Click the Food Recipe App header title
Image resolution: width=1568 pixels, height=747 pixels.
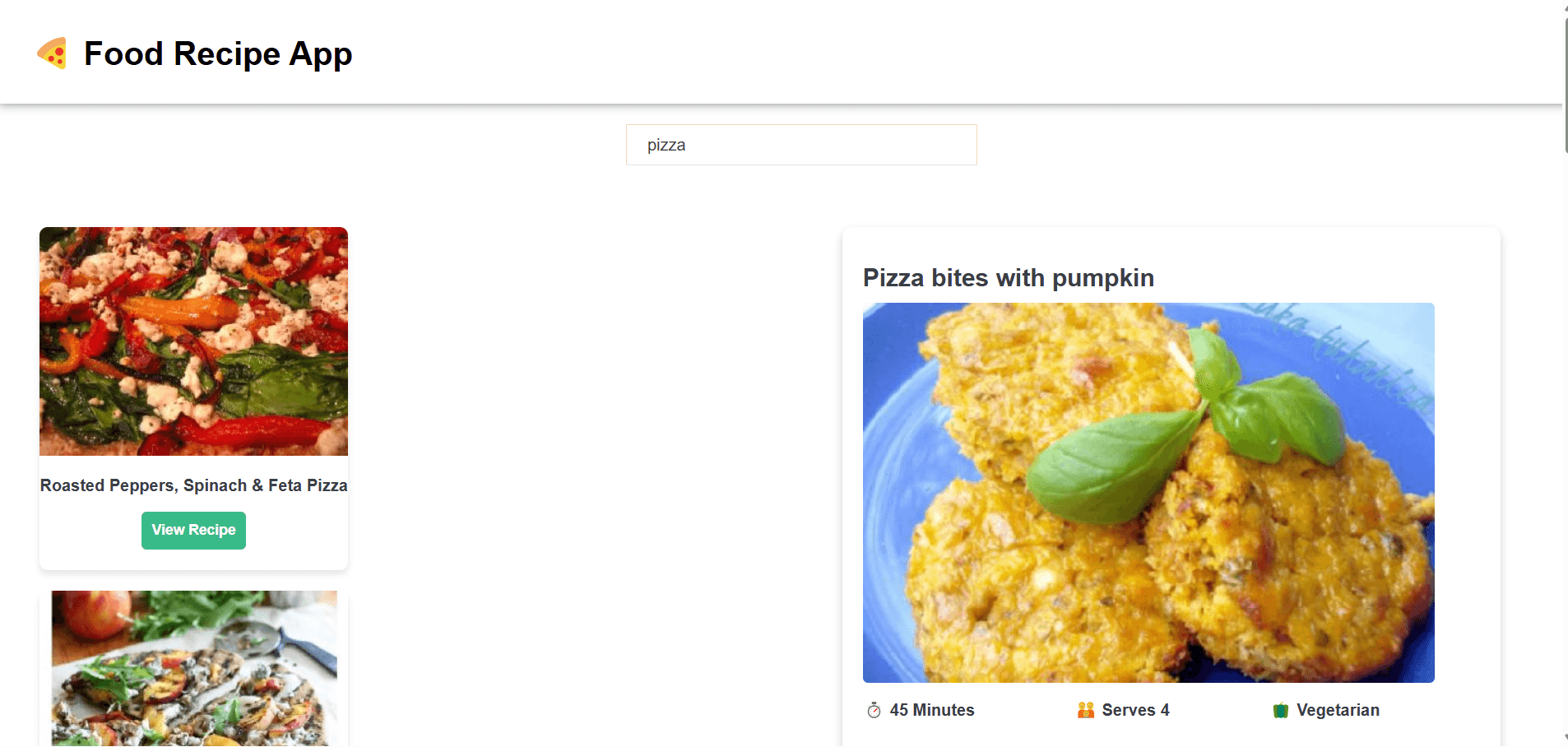click(x=217, y=54)
